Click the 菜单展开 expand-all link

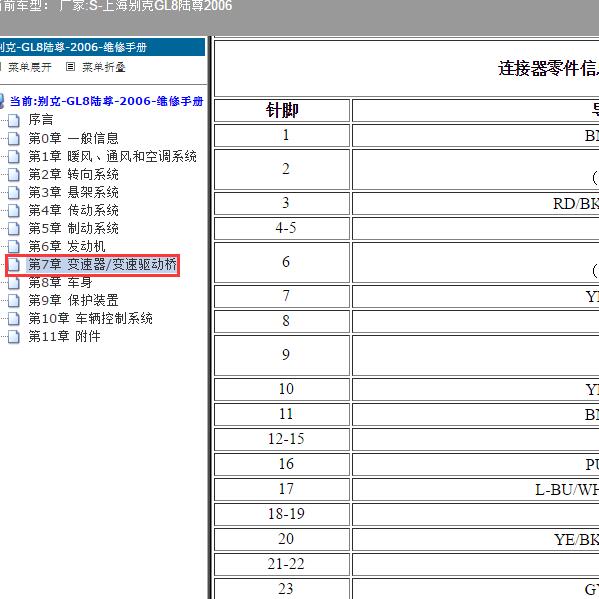[x=30, y=67]
